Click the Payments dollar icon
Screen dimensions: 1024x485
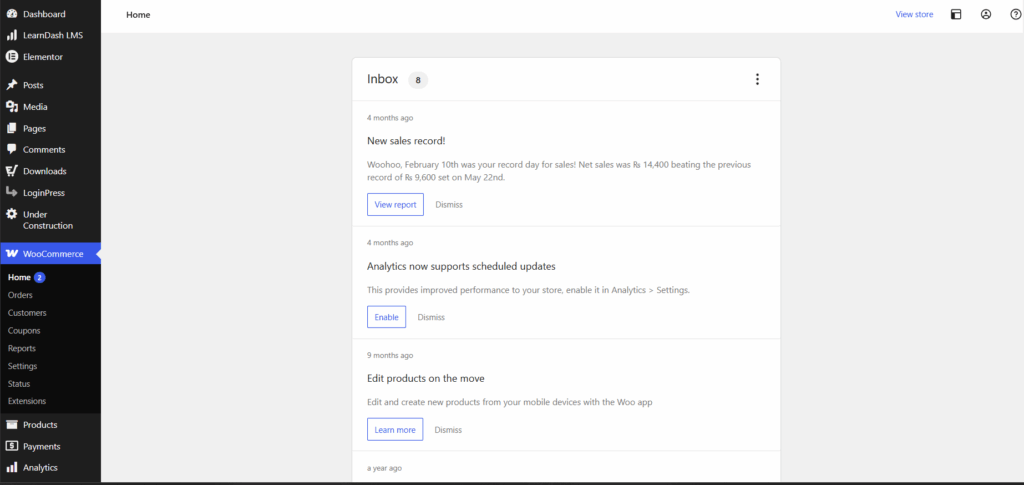tap(11, 446)
